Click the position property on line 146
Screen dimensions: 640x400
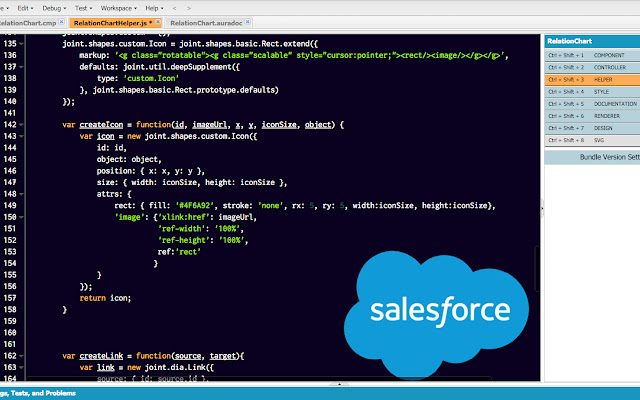151,171
